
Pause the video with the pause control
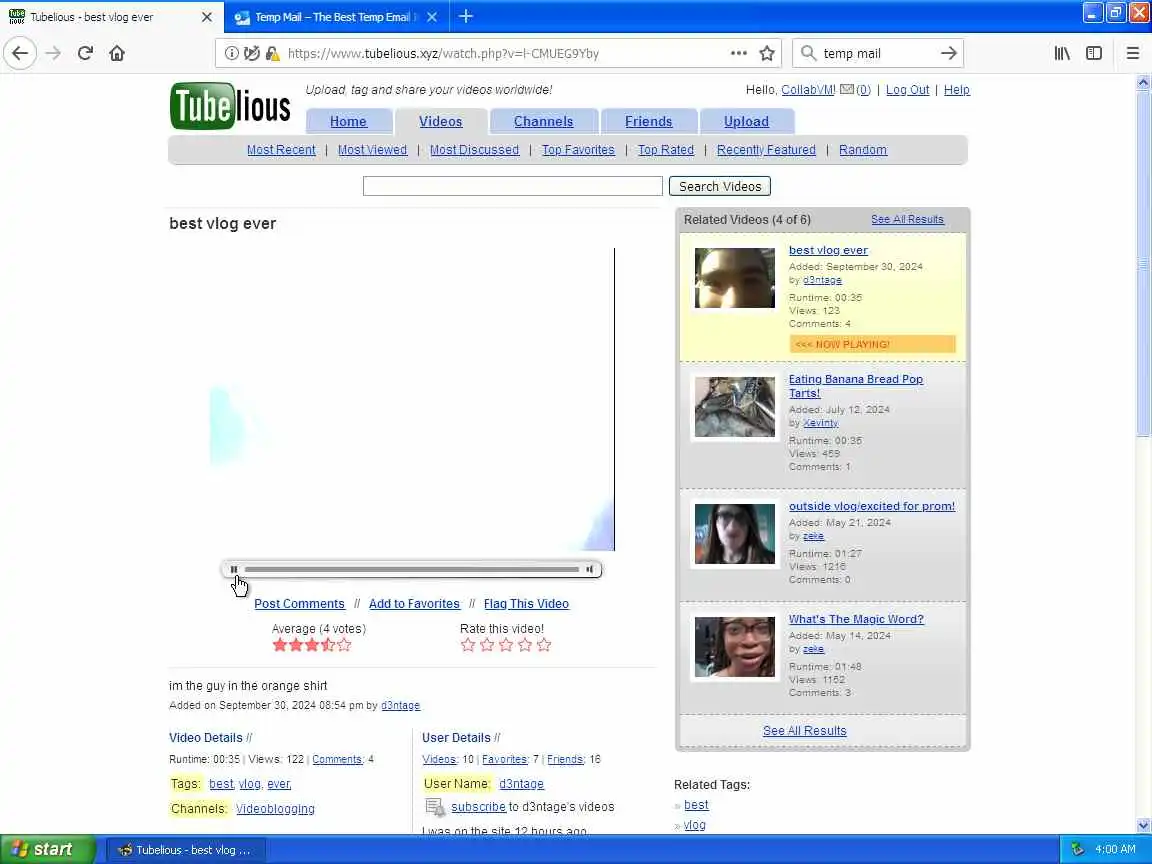click(234, 569)
